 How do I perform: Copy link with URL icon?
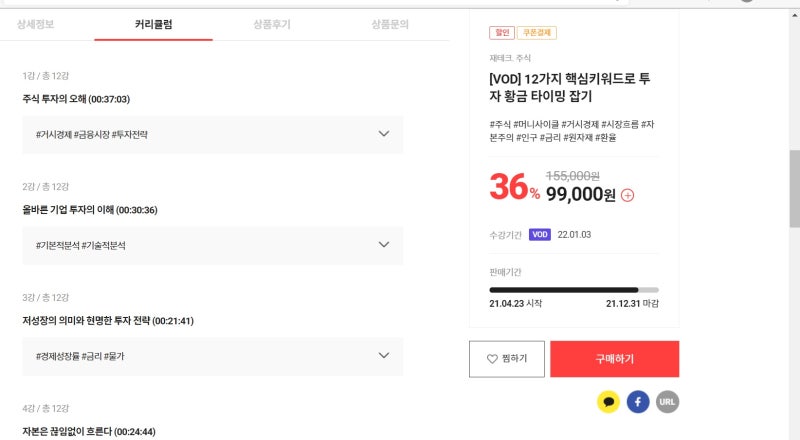click(667, 402)
